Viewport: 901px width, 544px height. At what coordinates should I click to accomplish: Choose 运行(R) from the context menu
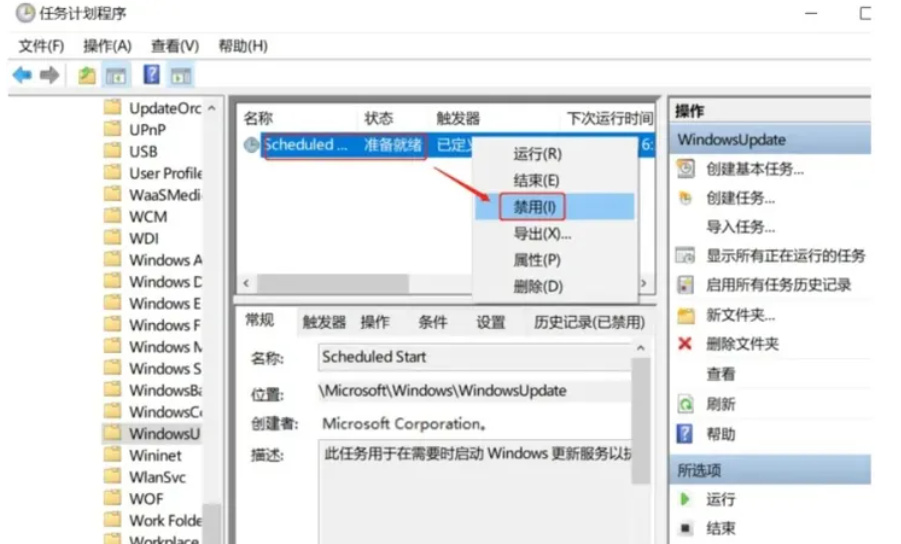[555, 154]
